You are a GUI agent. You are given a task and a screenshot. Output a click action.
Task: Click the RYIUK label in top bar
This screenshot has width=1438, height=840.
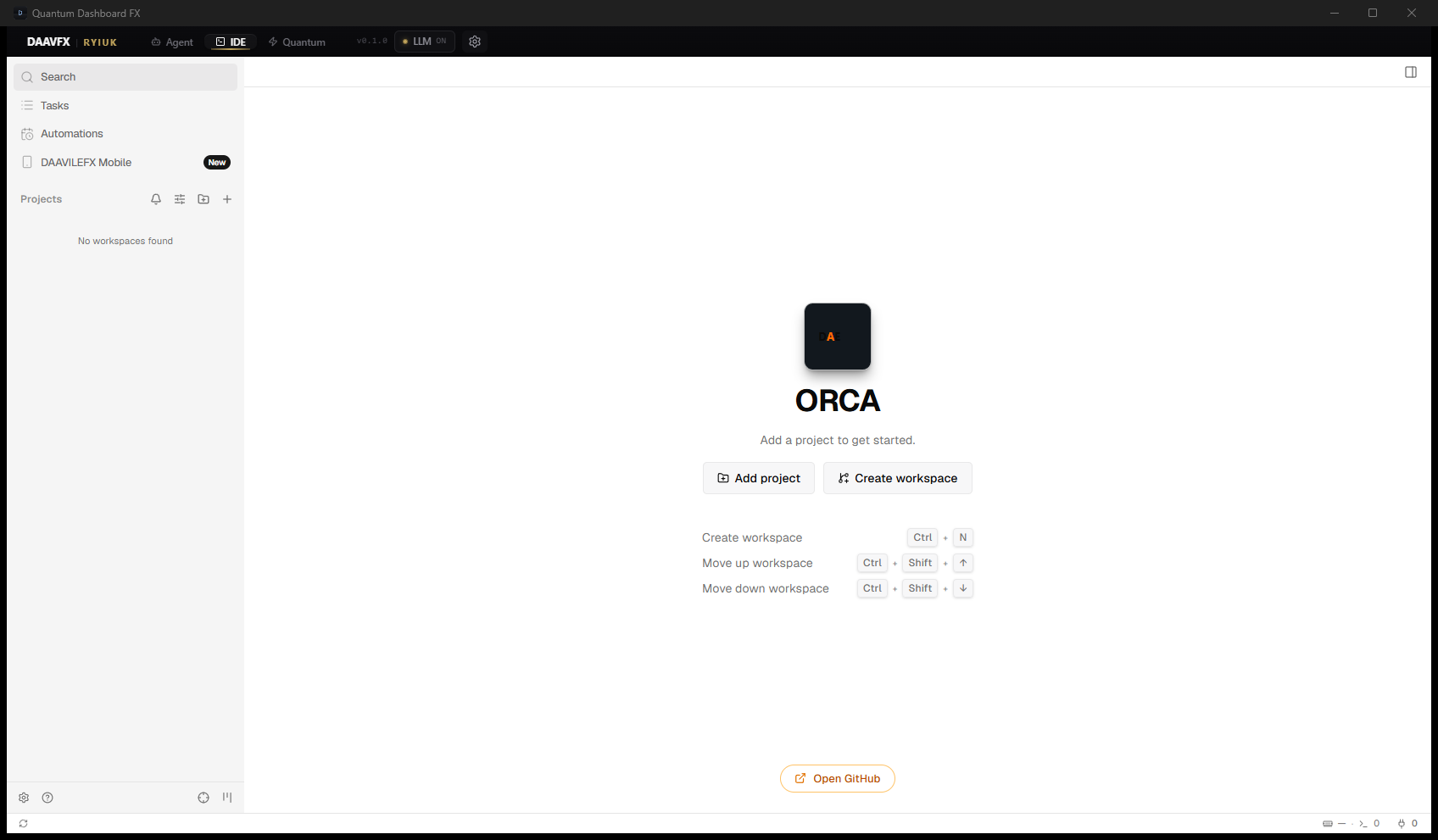click(x=100, y=42)
